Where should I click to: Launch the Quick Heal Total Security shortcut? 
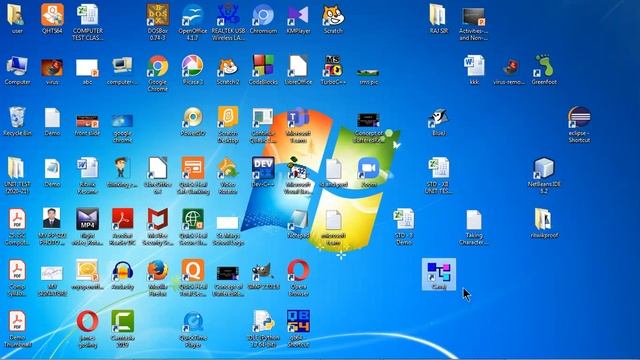click(x=193, y=271)
